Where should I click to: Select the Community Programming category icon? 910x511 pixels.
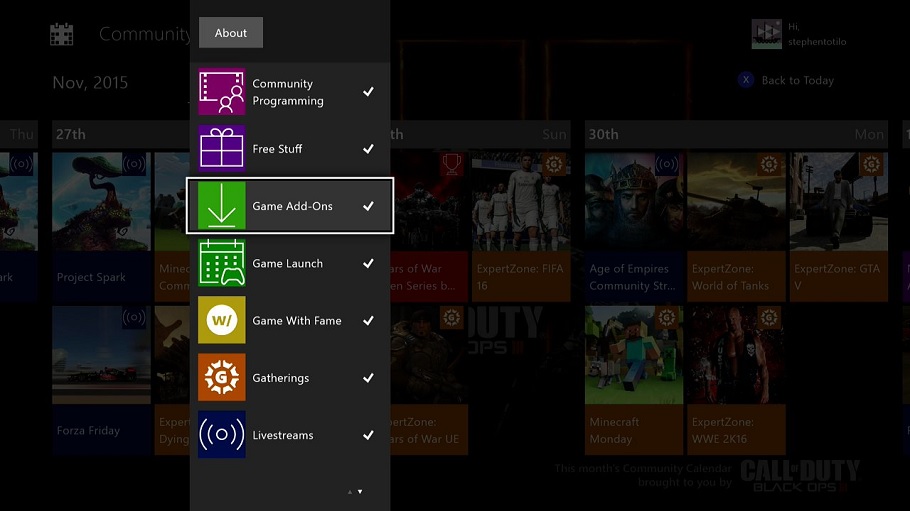click(x=222, y=92)
